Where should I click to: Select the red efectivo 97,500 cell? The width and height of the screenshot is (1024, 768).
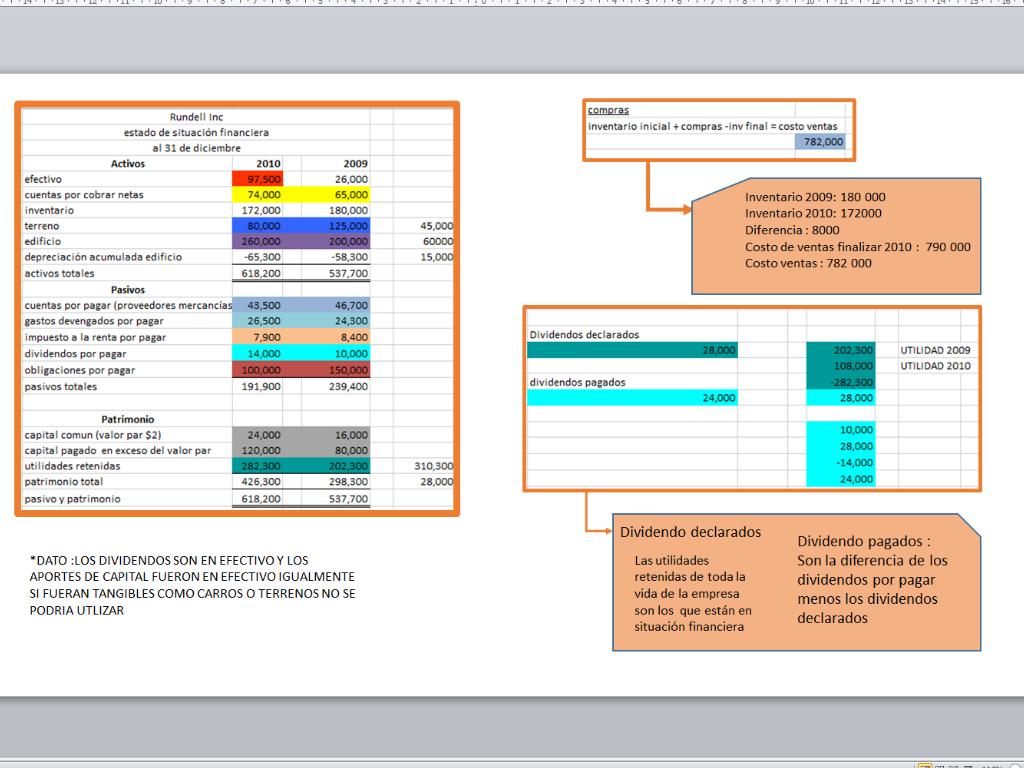pos(257,179)
